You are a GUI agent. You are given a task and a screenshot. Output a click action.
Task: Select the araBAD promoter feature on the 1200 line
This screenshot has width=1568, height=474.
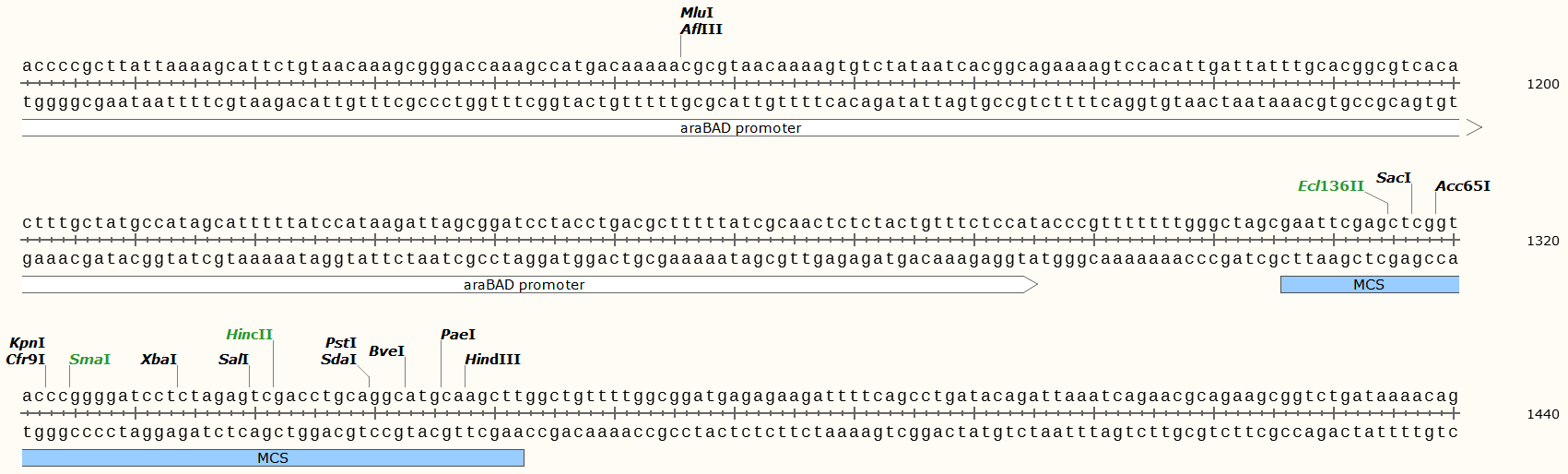click(740, 128)
